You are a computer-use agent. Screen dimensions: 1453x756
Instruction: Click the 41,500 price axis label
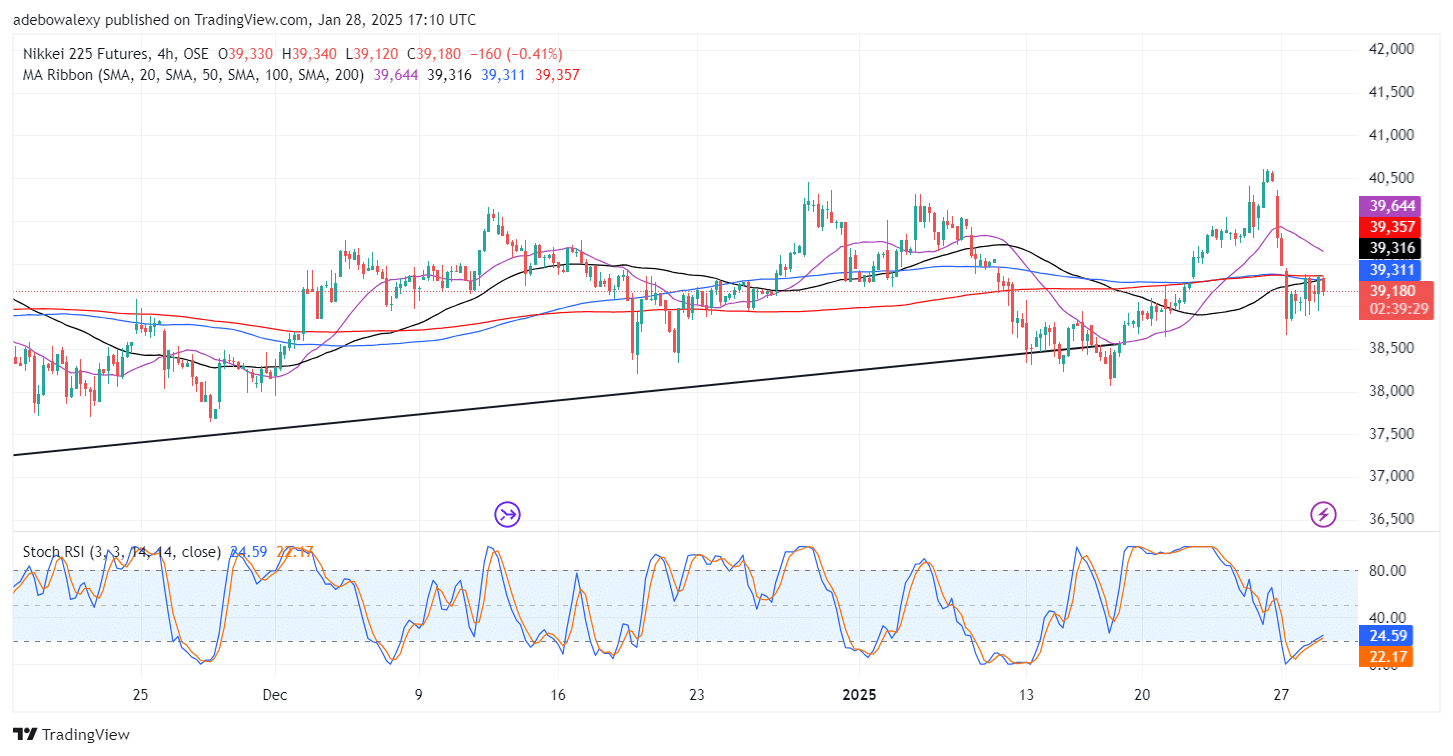pos(1391,92)
